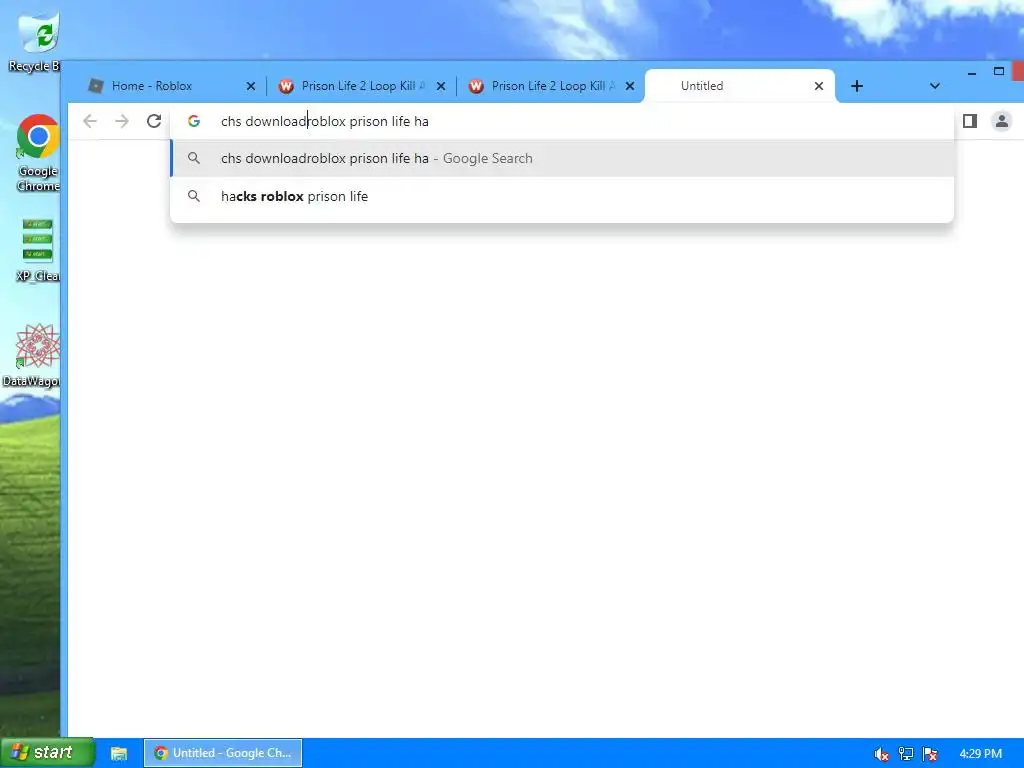The height and width of the screenshot is (768, 1024).
Task: Click in the address bar text
Action: click(x=325, y=121)
